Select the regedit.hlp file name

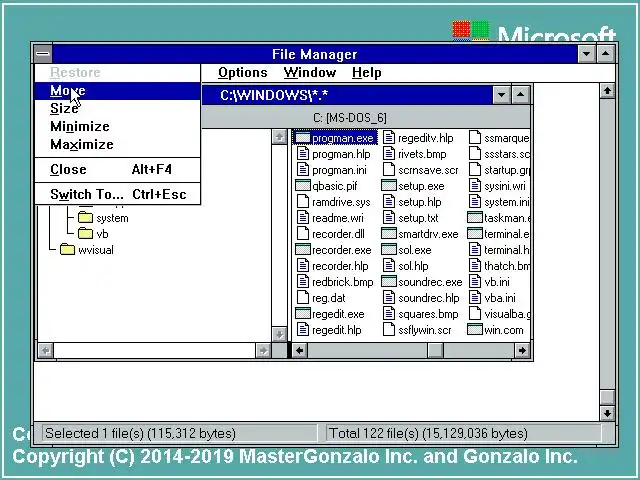click(x=337, y=330)
